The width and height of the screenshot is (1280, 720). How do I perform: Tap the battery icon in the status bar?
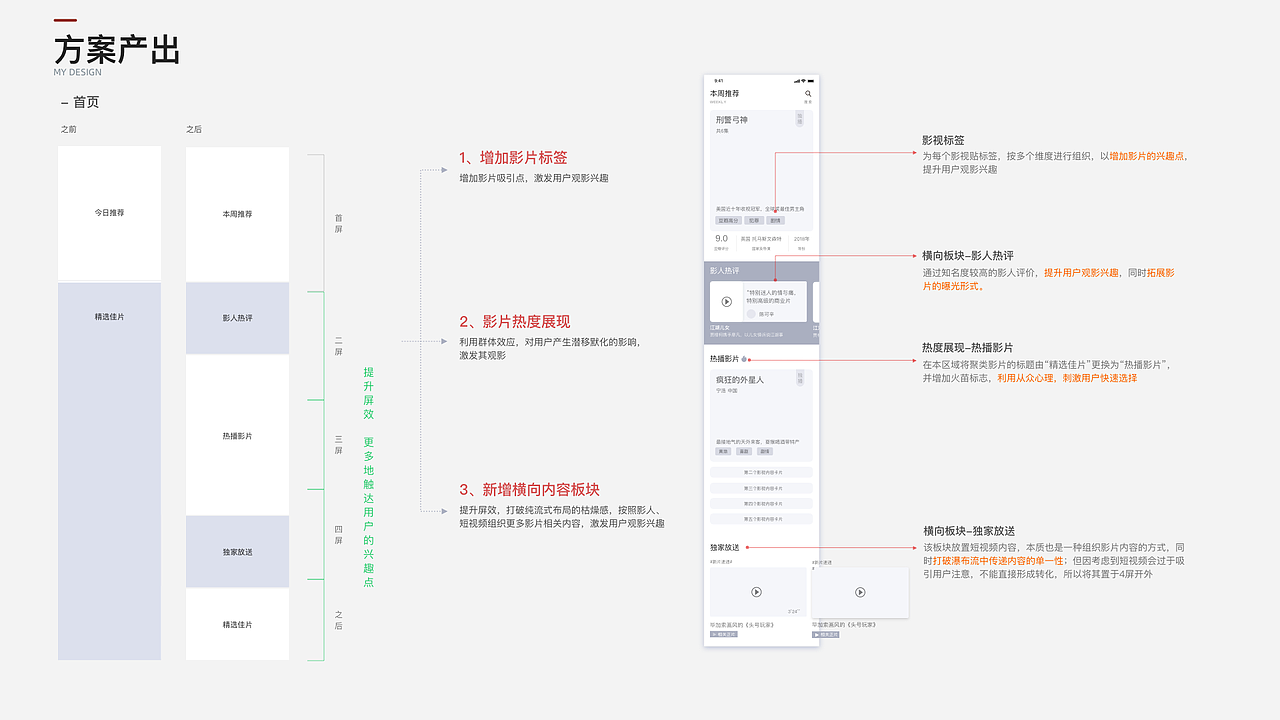point(810,80)
